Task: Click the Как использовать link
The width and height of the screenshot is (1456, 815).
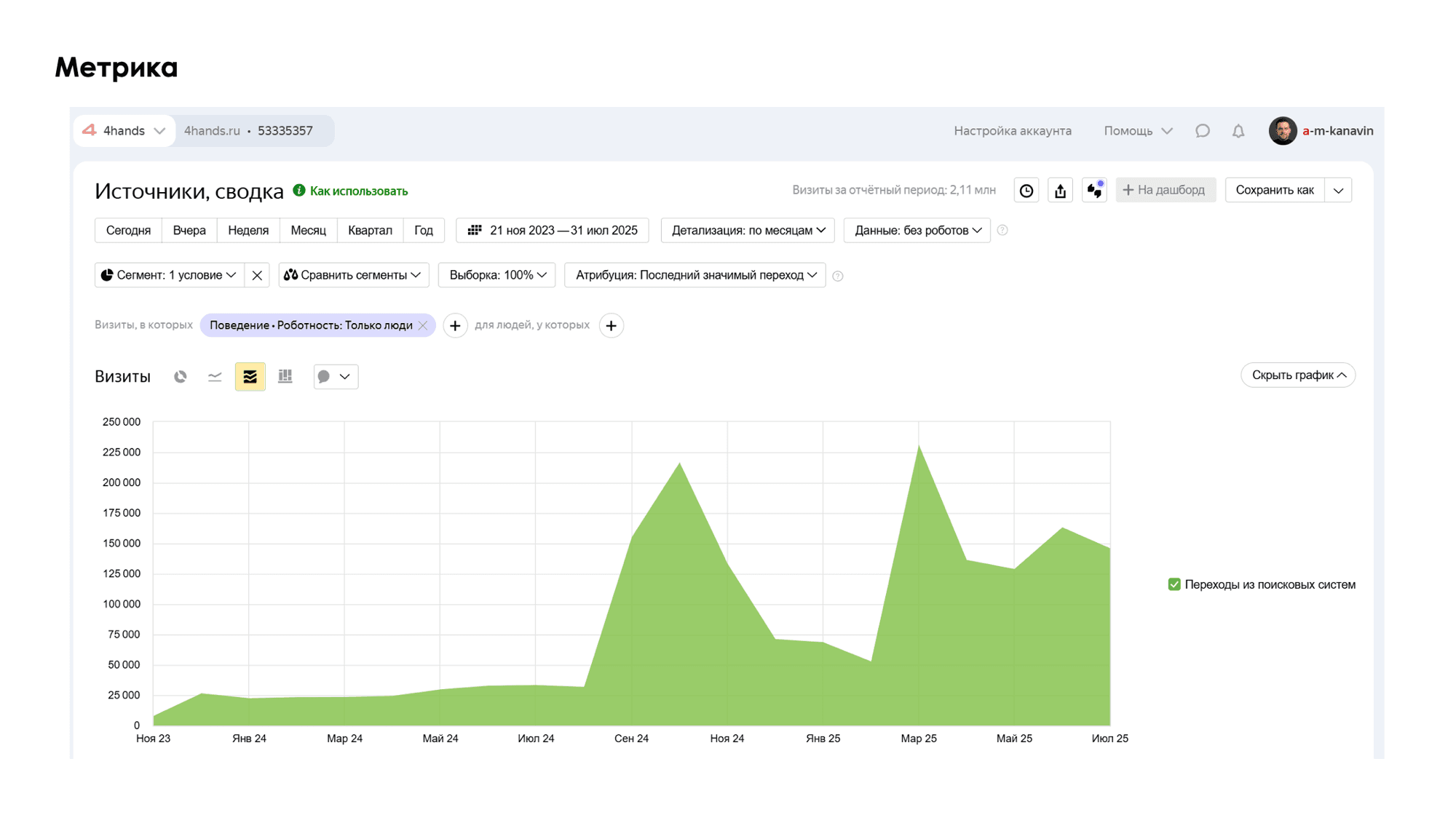Action: tap(359, 191)
